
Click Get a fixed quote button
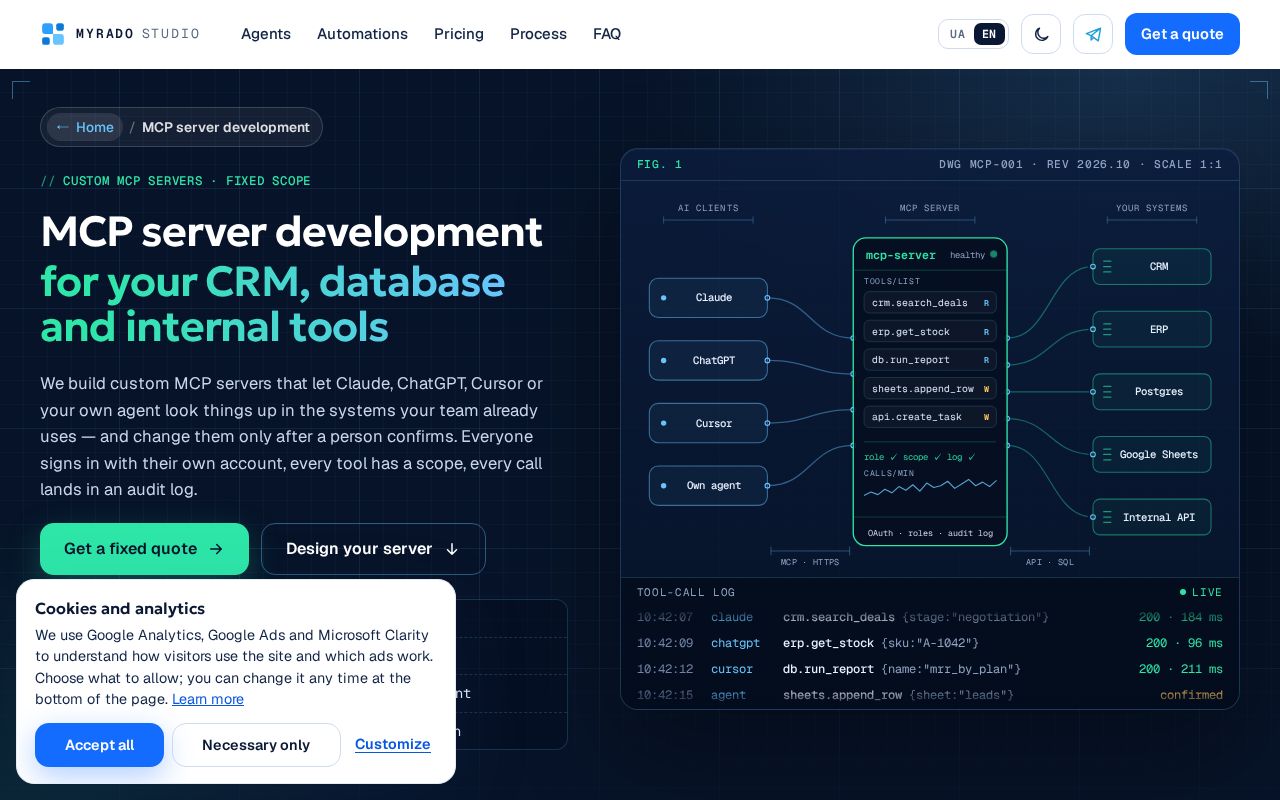point(144,549)
